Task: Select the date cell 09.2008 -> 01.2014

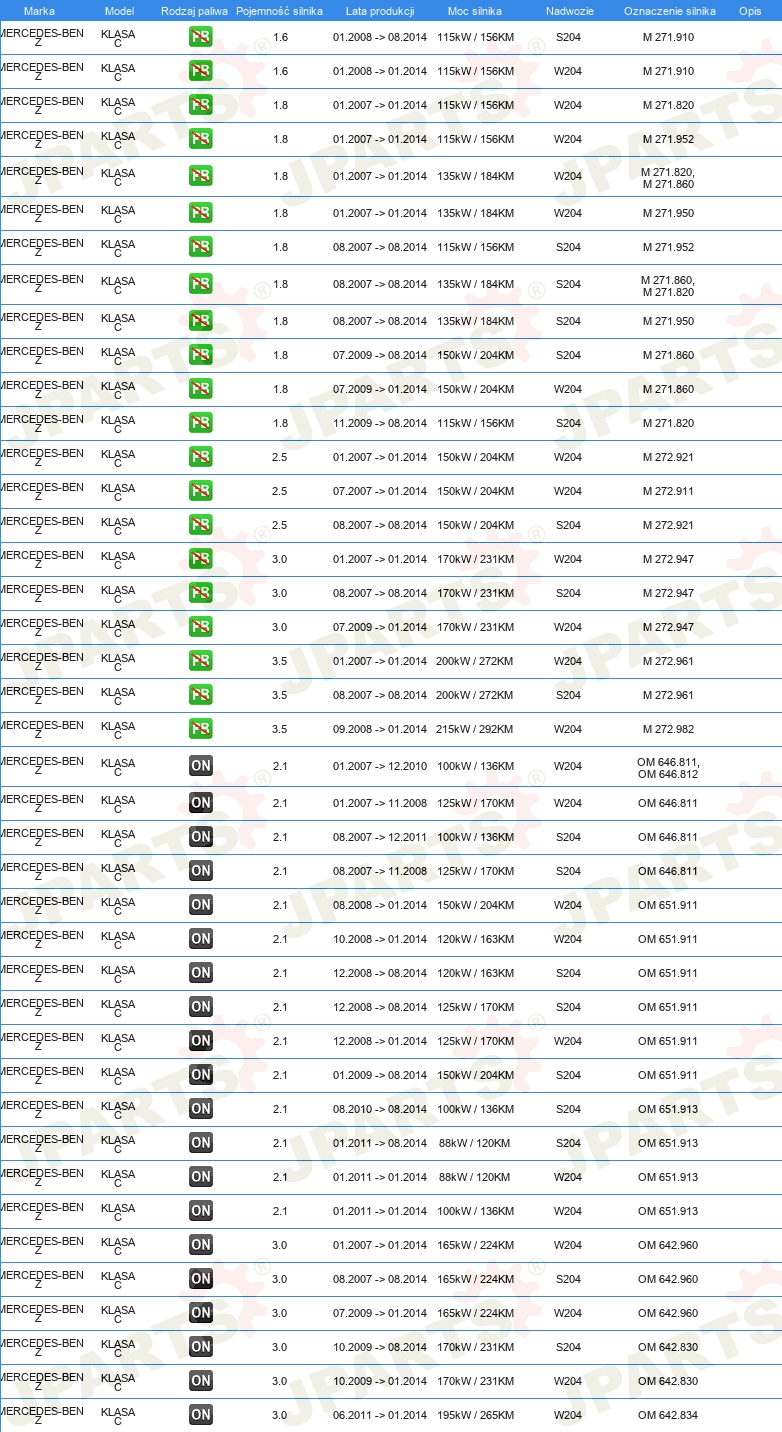Action: point(380,729)
